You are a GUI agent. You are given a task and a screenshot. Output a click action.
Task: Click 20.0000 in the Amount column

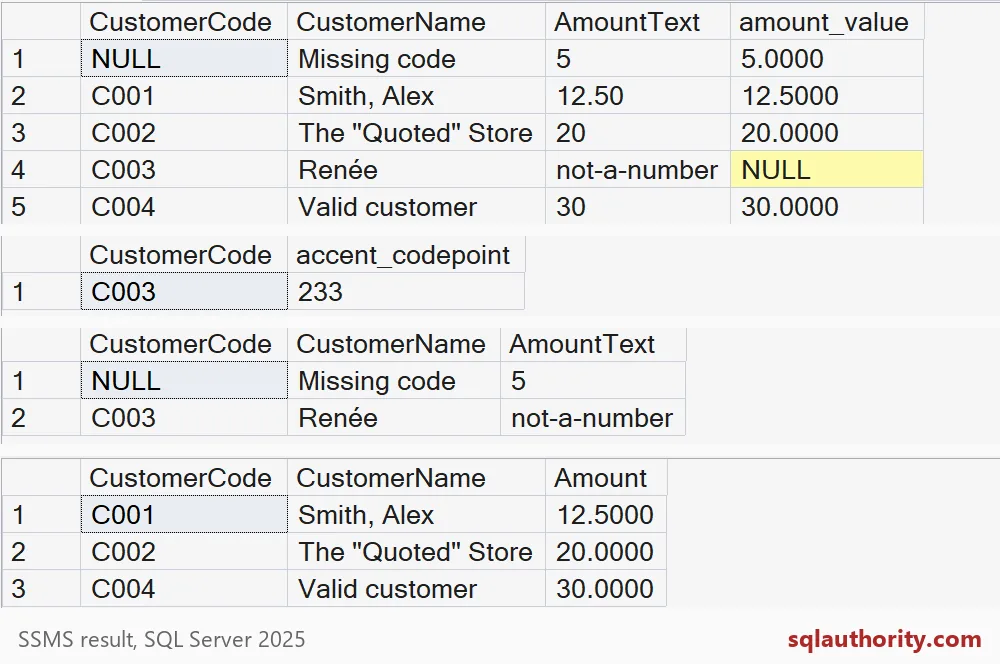coord(606,552)
